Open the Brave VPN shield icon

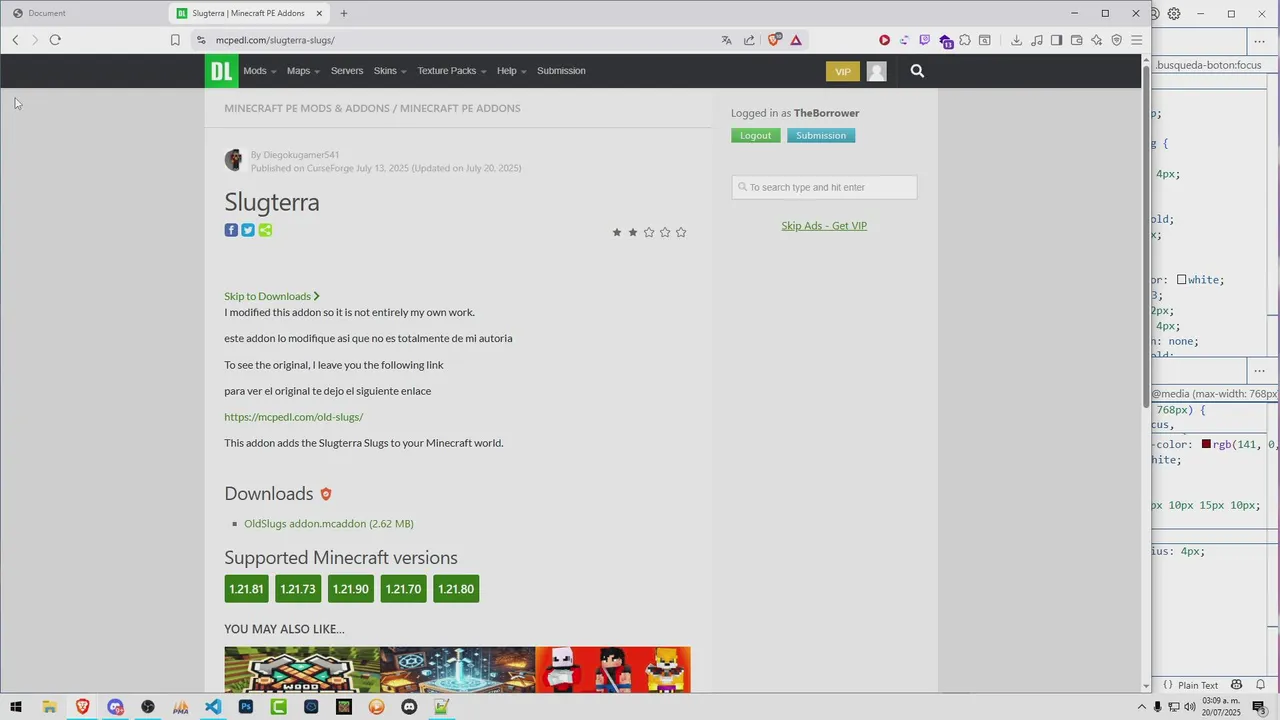pos(1116,40)
